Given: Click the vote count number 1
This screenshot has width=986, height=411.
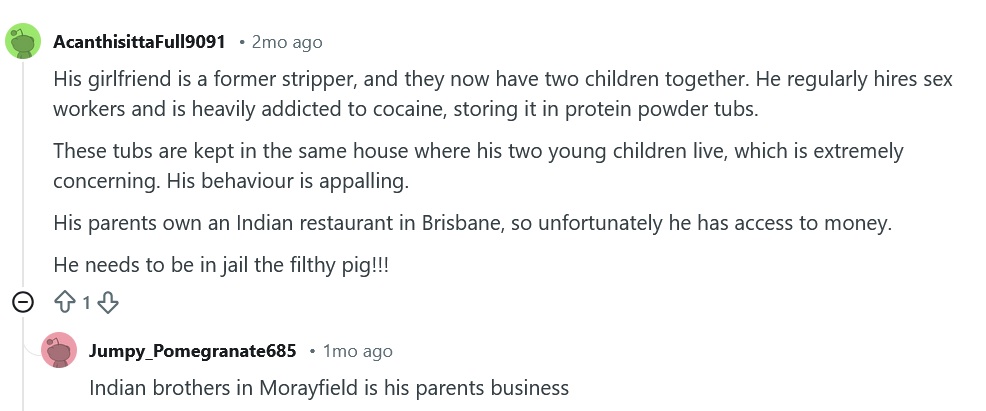Looking at the screenshot, I should tap(87, 304).
